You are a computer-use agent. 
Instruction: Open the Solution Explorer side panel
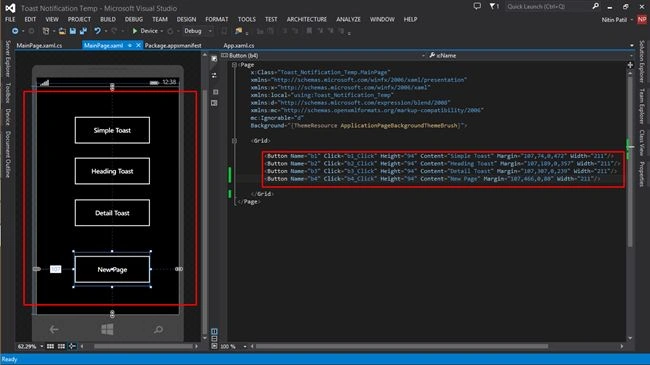(642, 61)
